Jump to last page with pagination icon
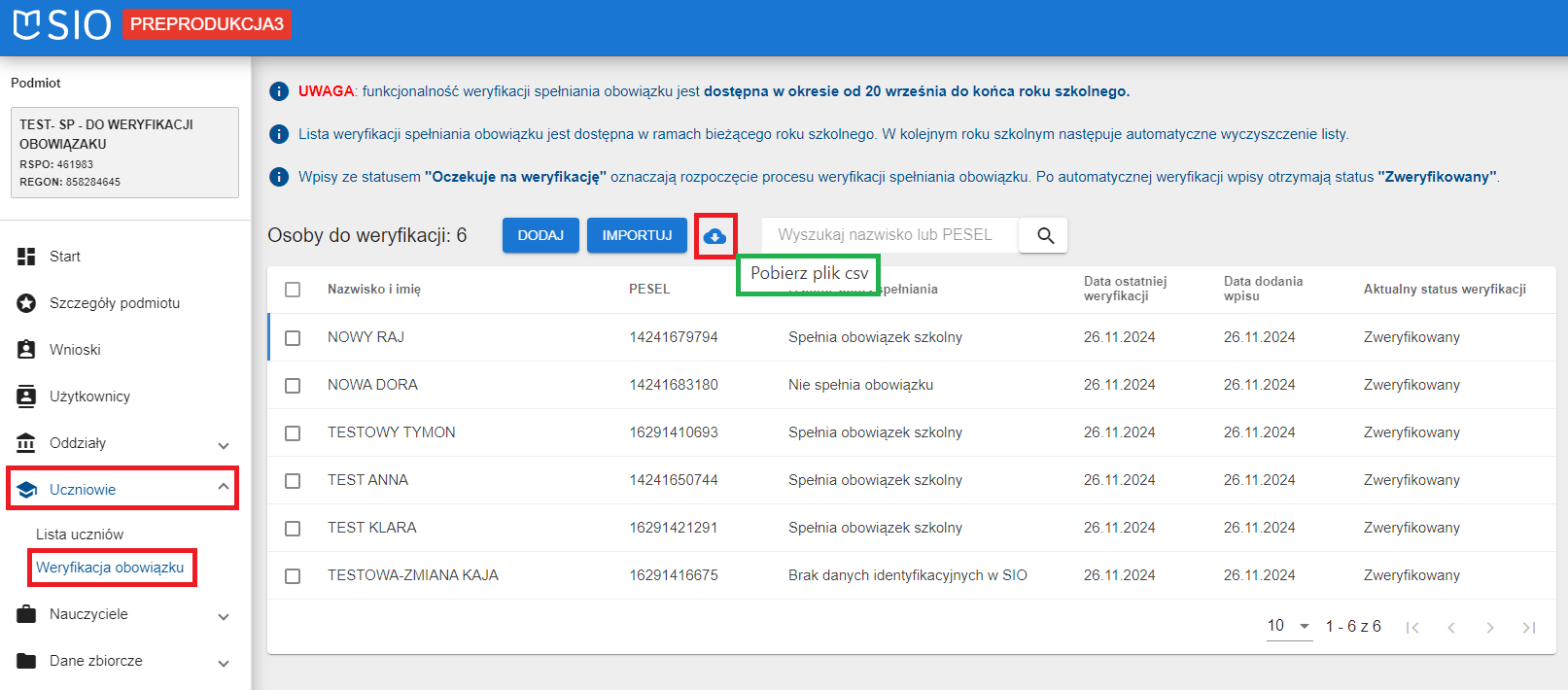The image size is (1568, 690). pyautogui.click(x=1528, y=628)
